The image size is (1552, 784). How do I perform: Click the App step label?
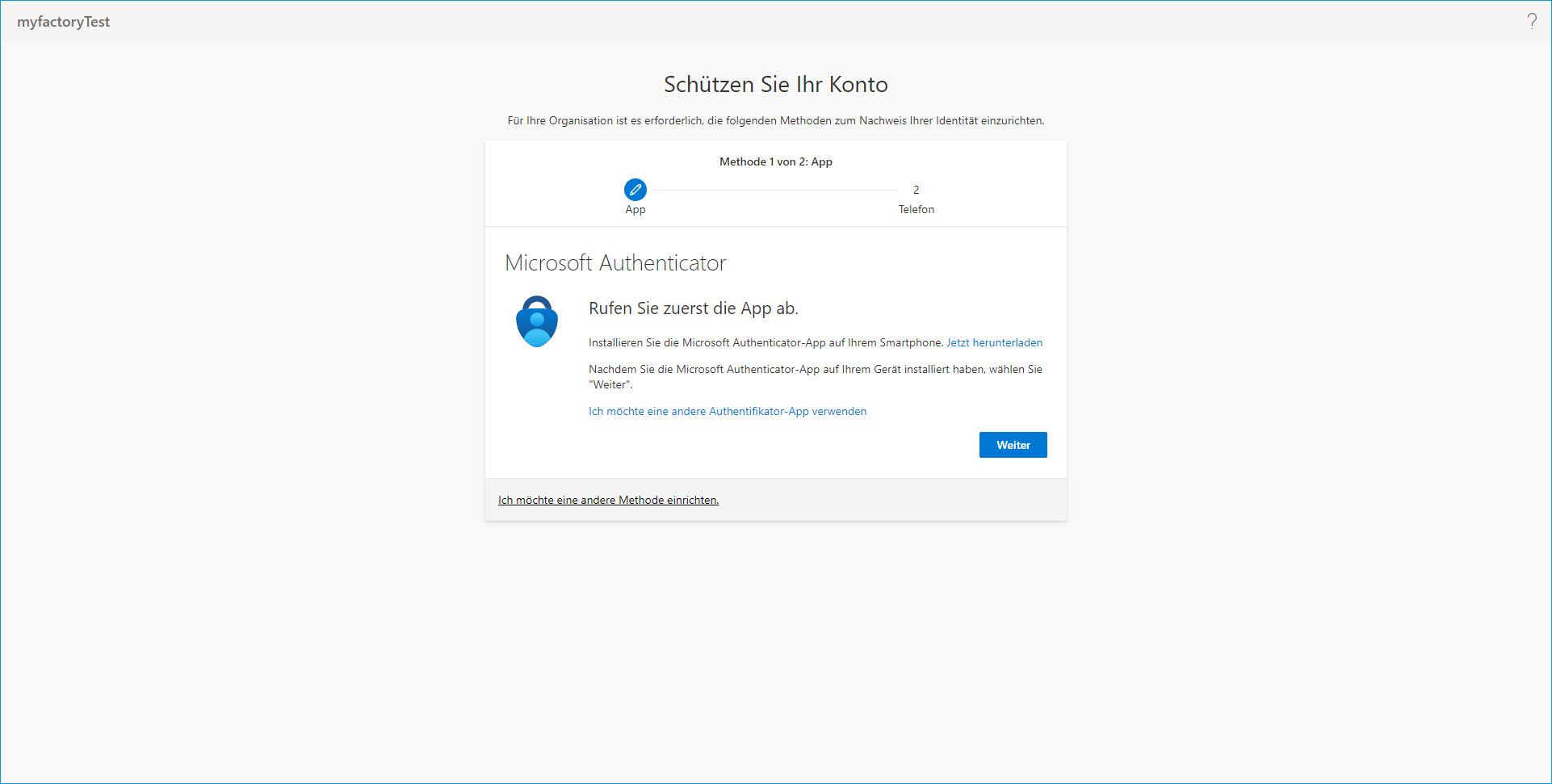tap(635, 209)
